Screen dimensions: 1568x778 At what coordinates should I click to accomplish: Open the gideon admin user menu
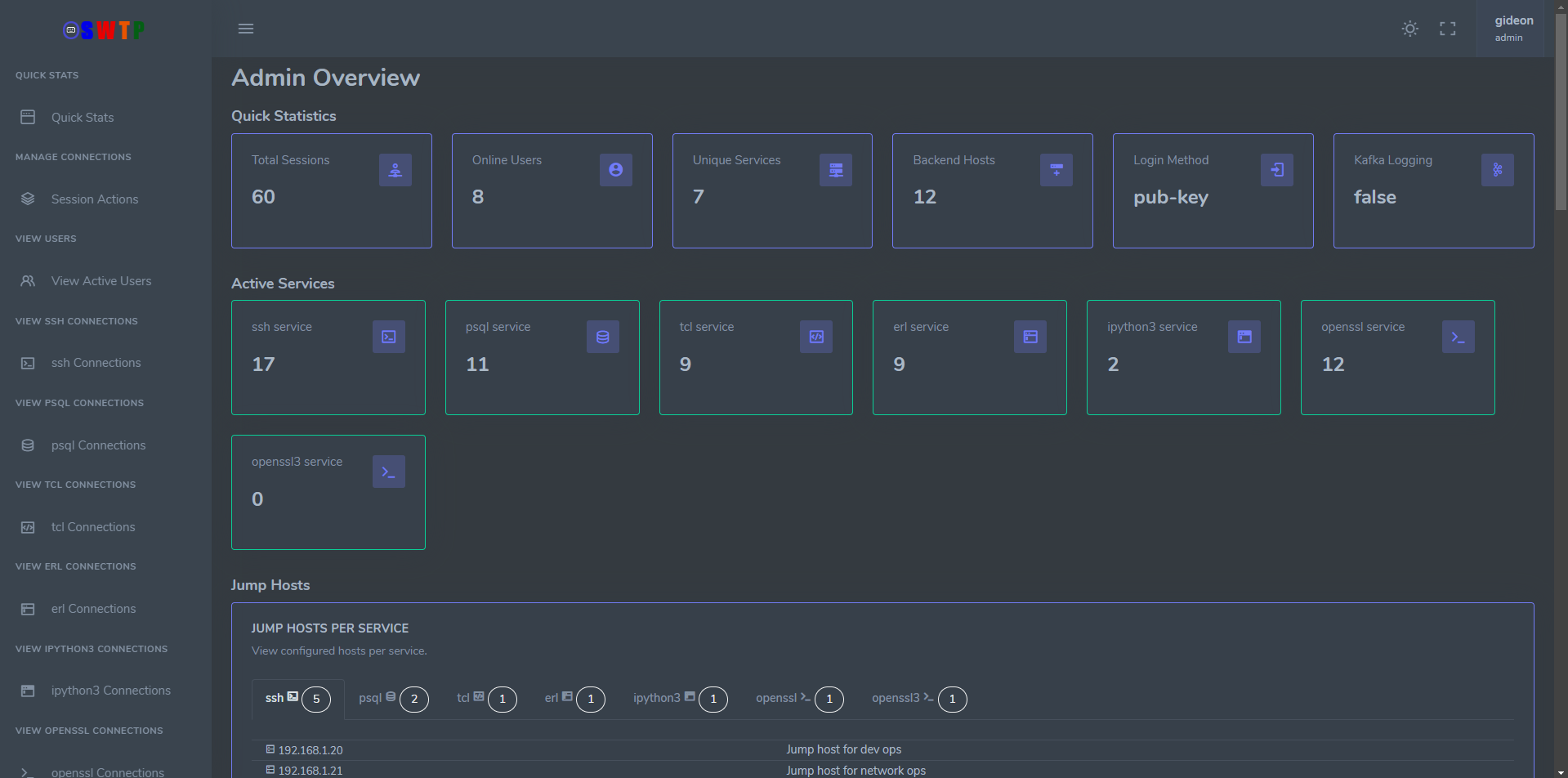(x=1512, y=29)
